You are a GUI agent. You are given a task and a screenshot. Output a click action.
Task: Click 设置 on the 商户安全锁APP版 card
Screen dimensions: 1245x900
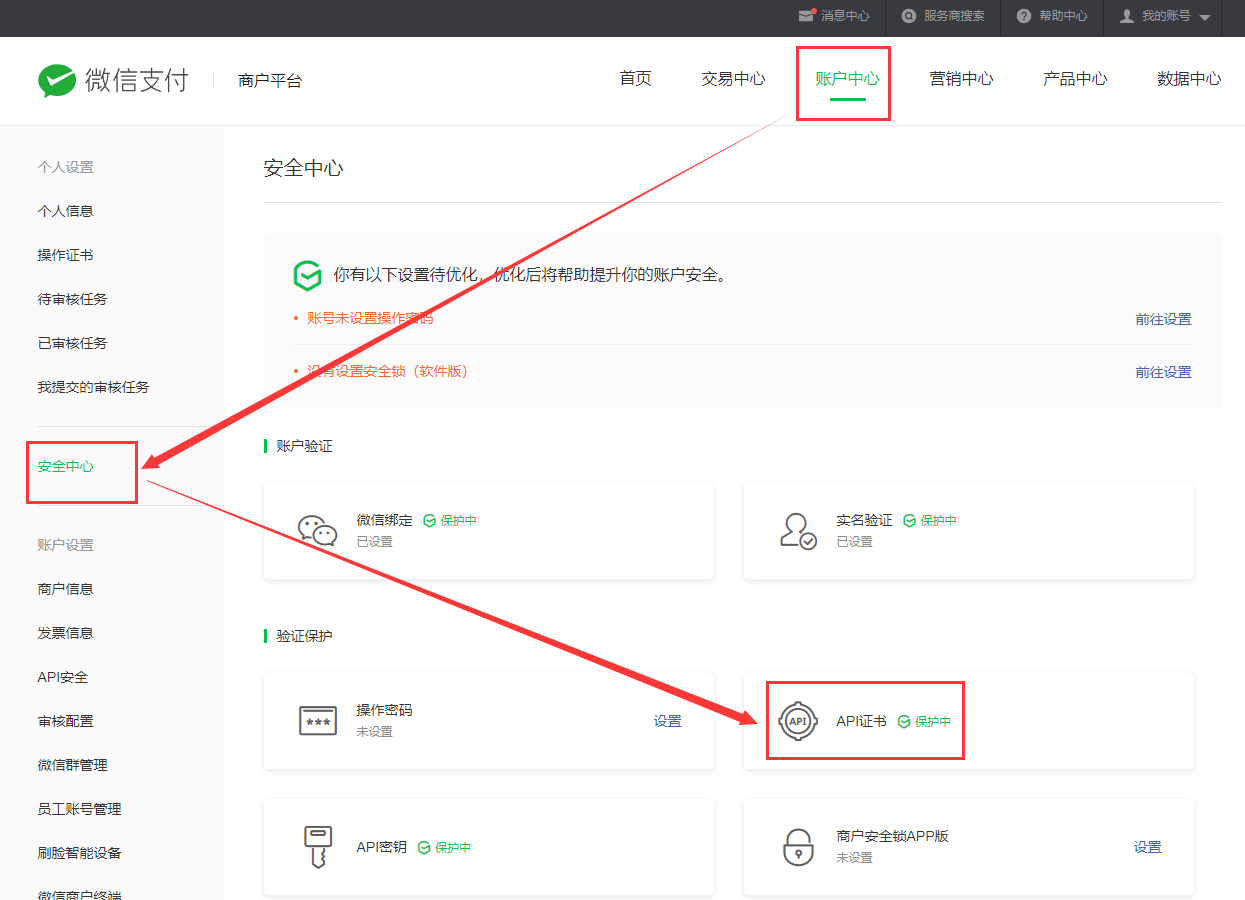pyautogui.click(x=1148, y=847)
